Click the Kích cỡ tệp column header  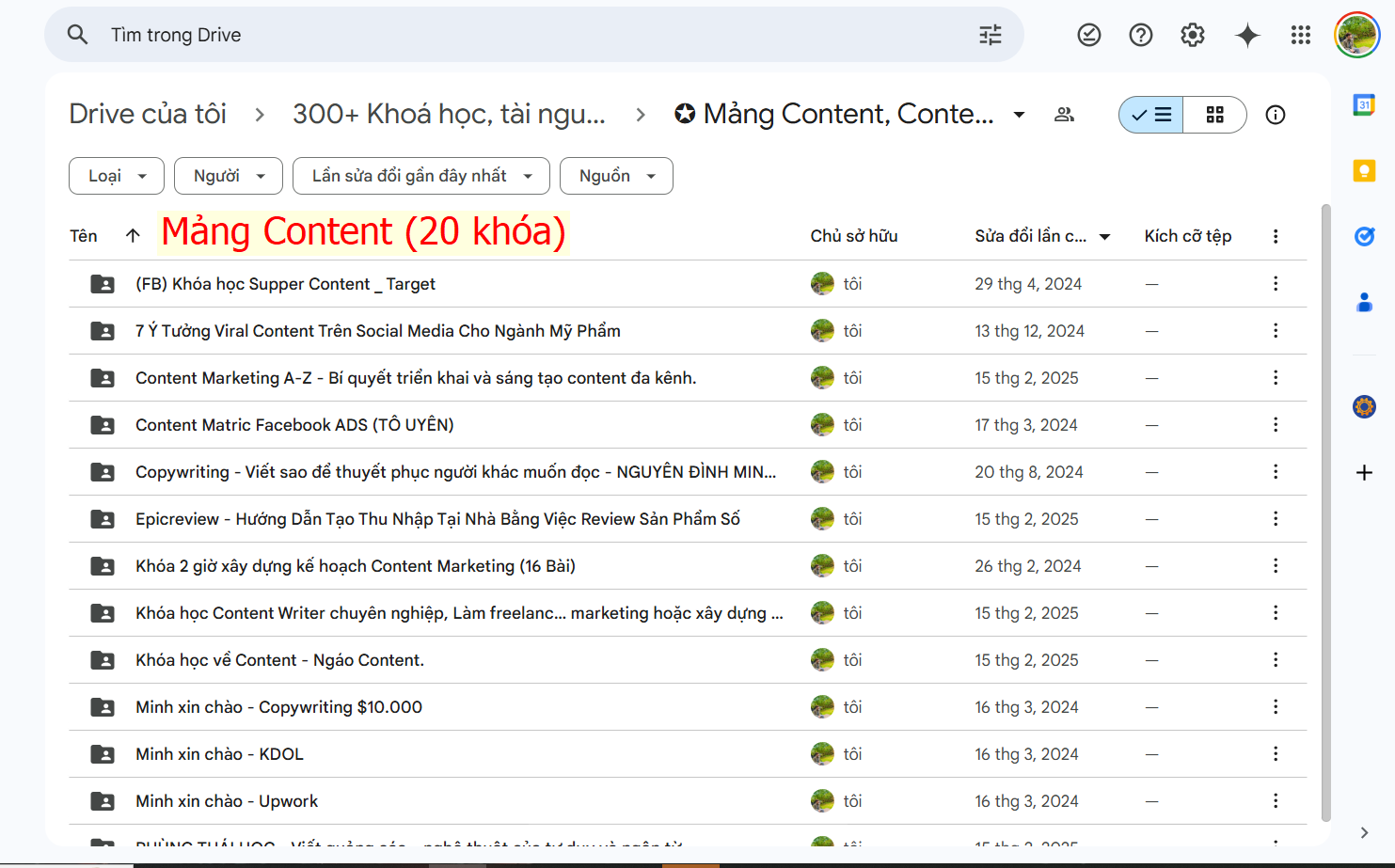pos(1188,236)
